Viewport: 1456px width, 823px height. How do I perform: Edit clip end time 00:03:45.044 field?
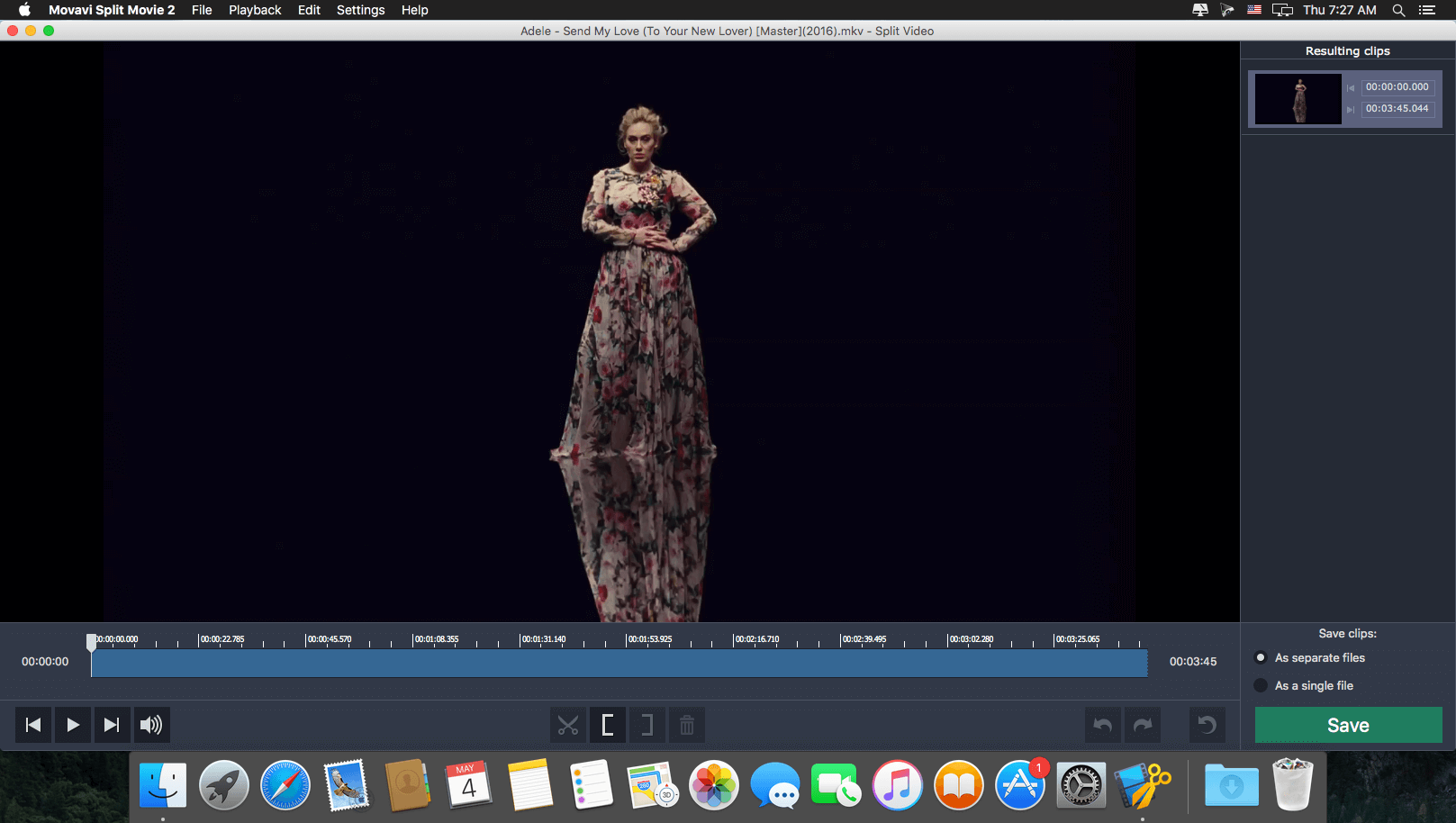point(1397,109)
